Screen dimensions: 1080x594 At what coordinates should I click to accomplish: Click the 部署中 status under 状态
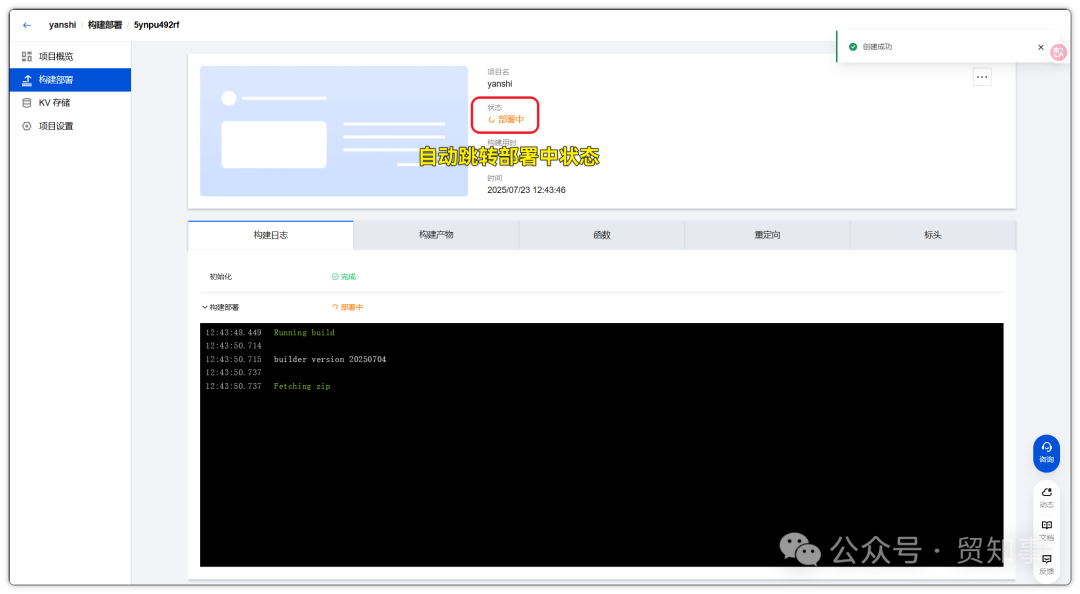tap(511, 120)
